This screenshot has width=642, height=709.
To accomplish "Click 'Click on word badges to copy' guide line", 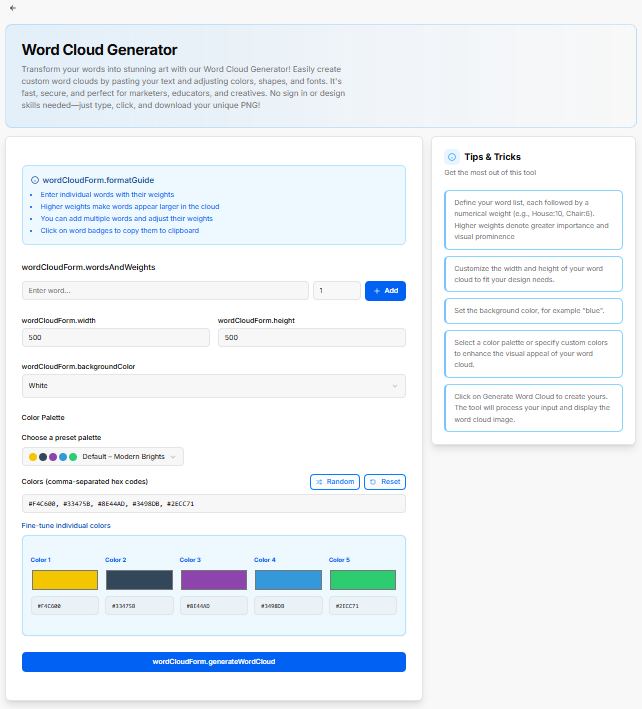I will (x=120, y=231).
